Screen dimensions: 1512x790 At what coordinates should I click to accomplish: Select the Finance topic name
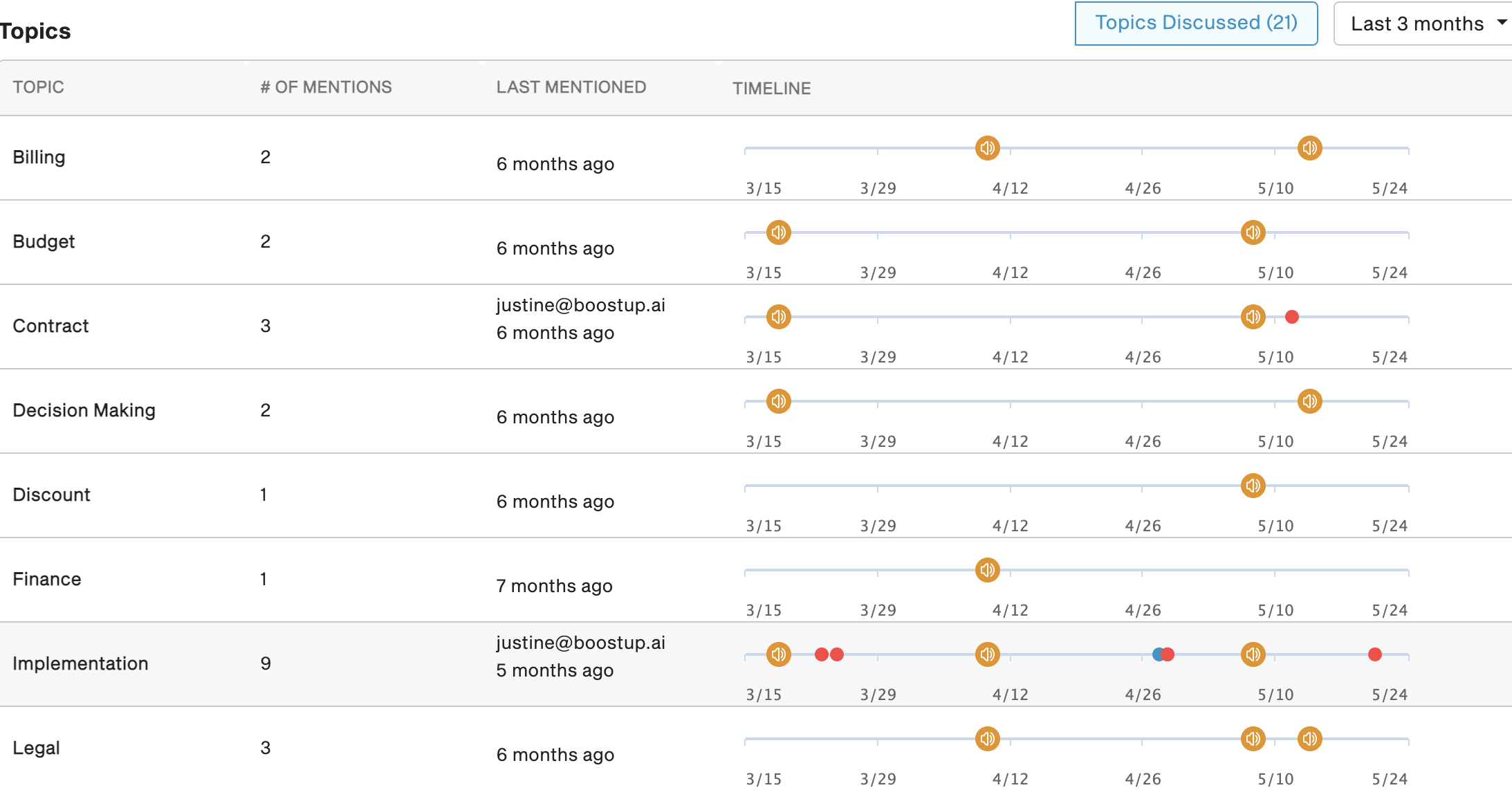tap(46, 579)
